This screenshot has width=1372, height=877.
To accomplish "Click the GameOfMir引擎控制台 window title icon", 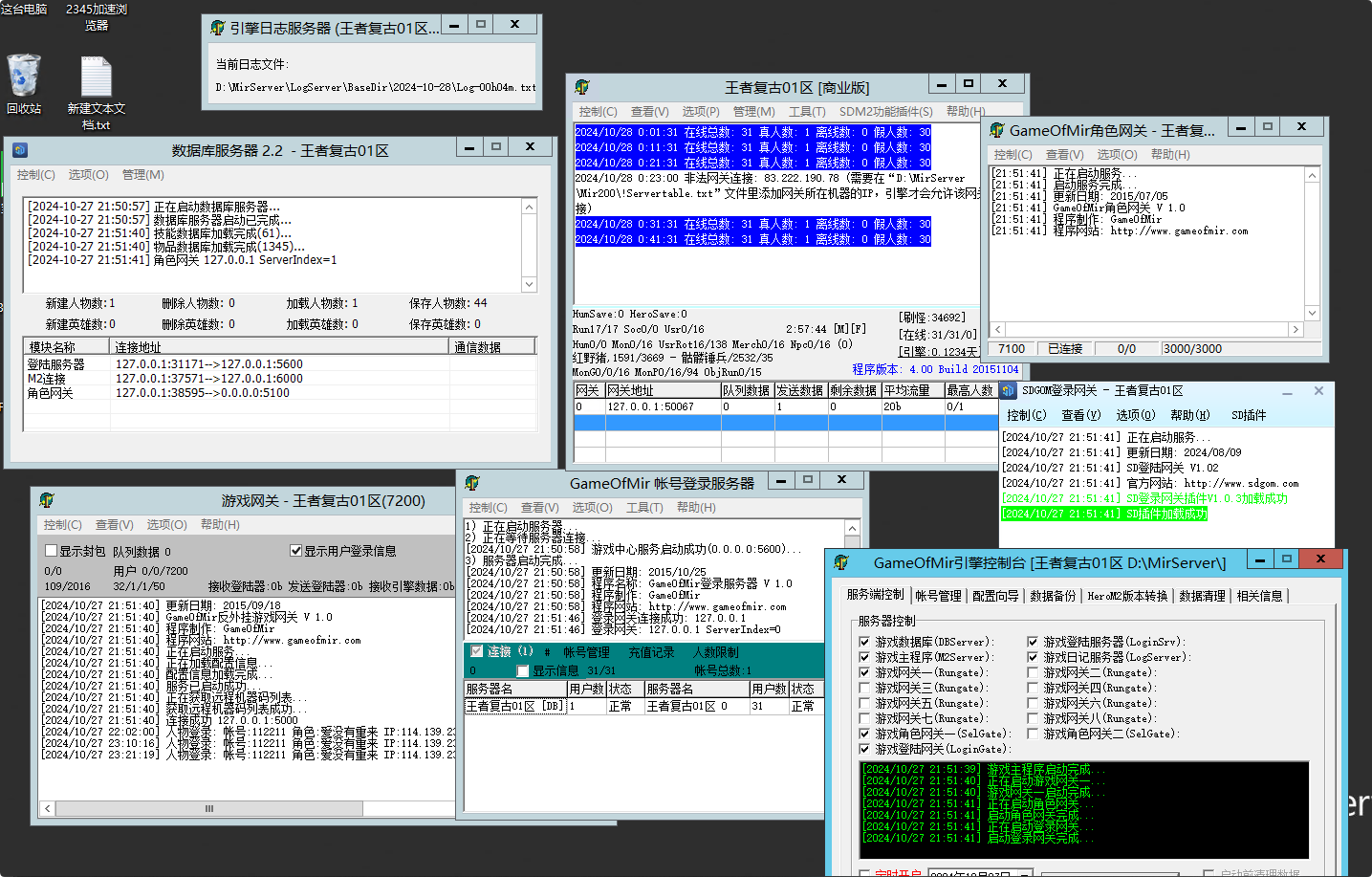I will pyautogui.click(x=842, y=562).
